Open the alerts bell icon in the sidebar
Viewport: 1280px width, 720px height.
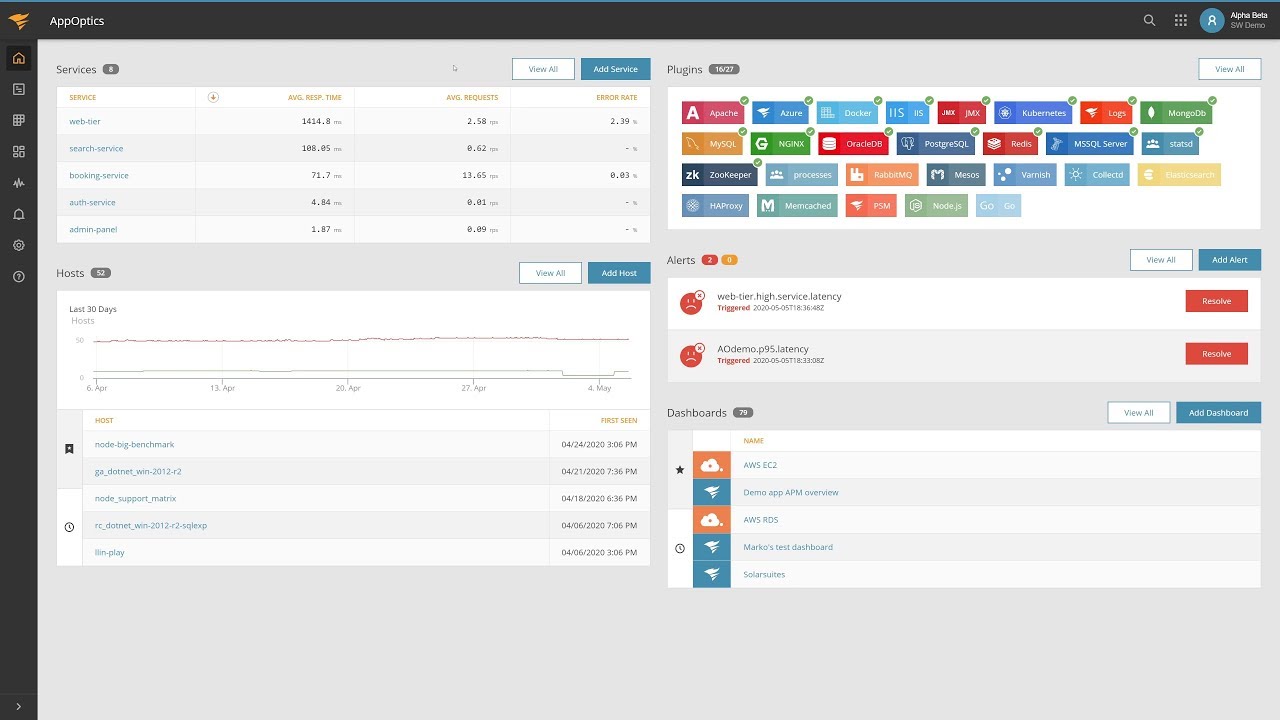(18, 214)
